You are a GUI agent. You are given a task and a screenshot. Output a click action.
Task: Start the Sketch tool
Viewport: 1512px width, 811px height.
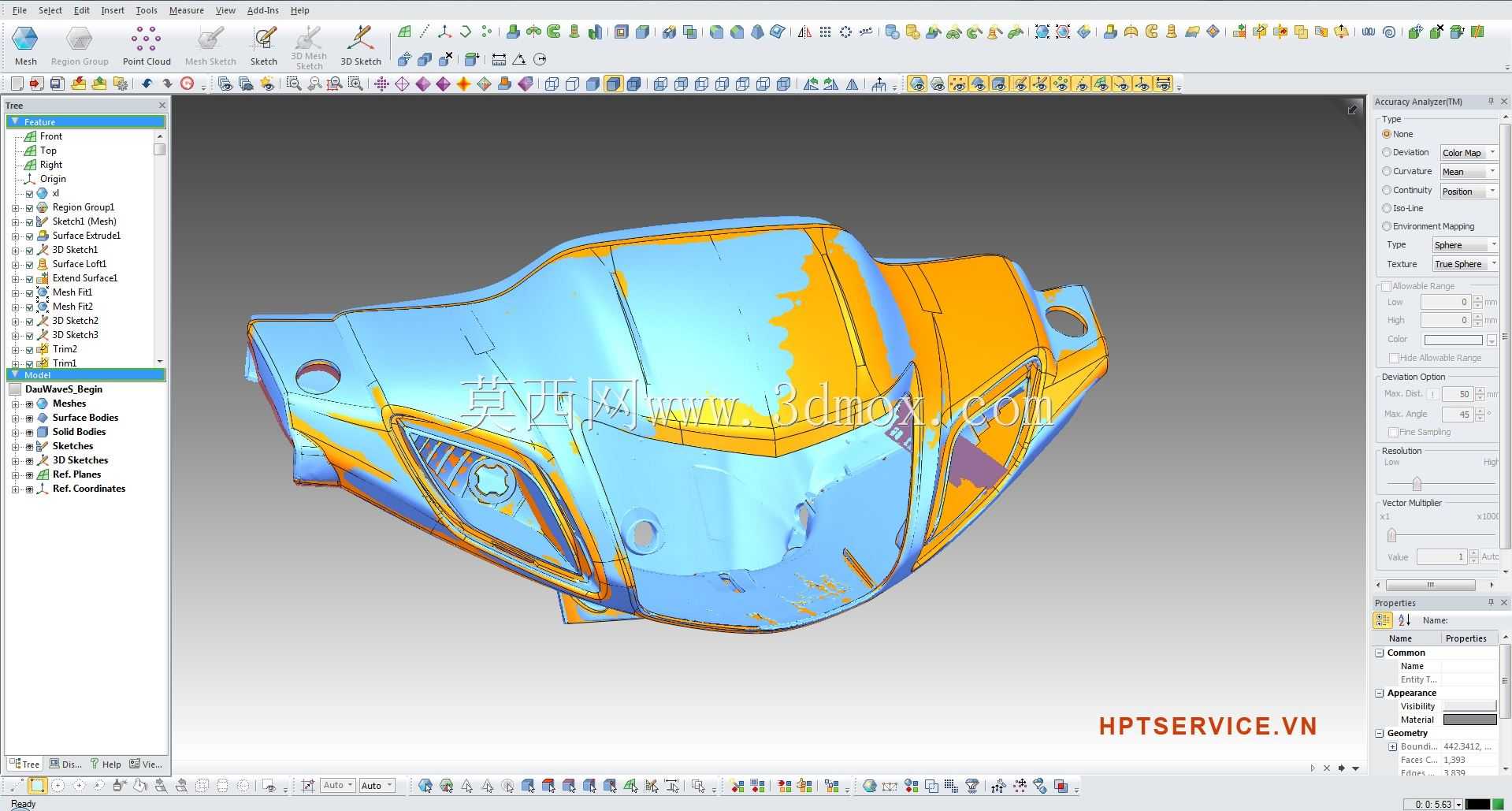[263, 44]
